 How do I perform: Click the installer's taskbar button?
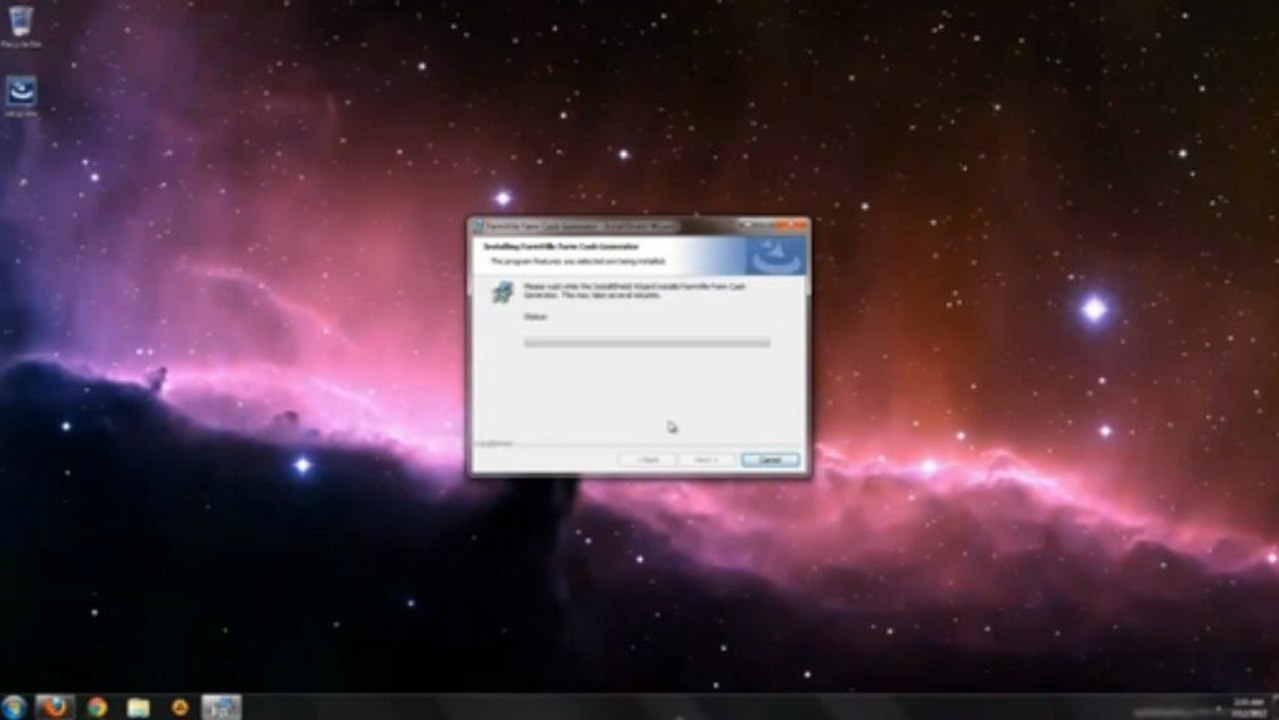[x=221, y=707]
